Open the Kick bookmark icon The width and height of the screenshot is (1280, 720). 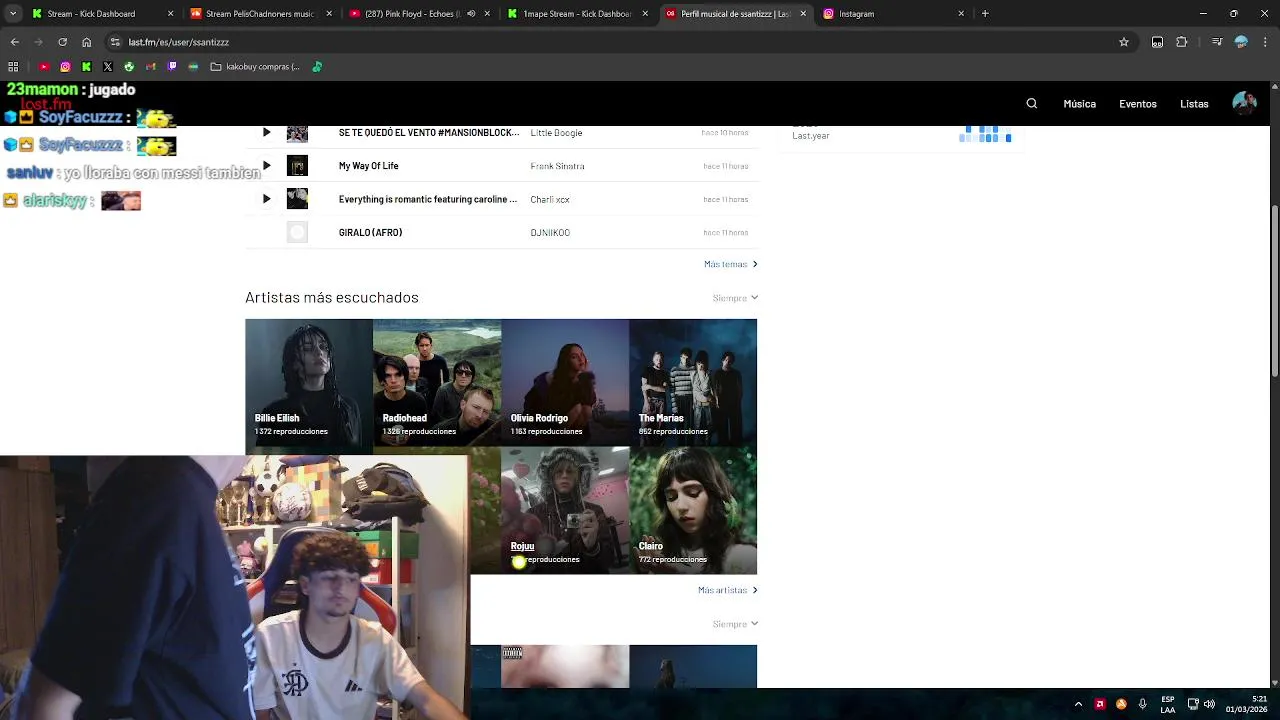pyautogui.click(x=86, y=67)
